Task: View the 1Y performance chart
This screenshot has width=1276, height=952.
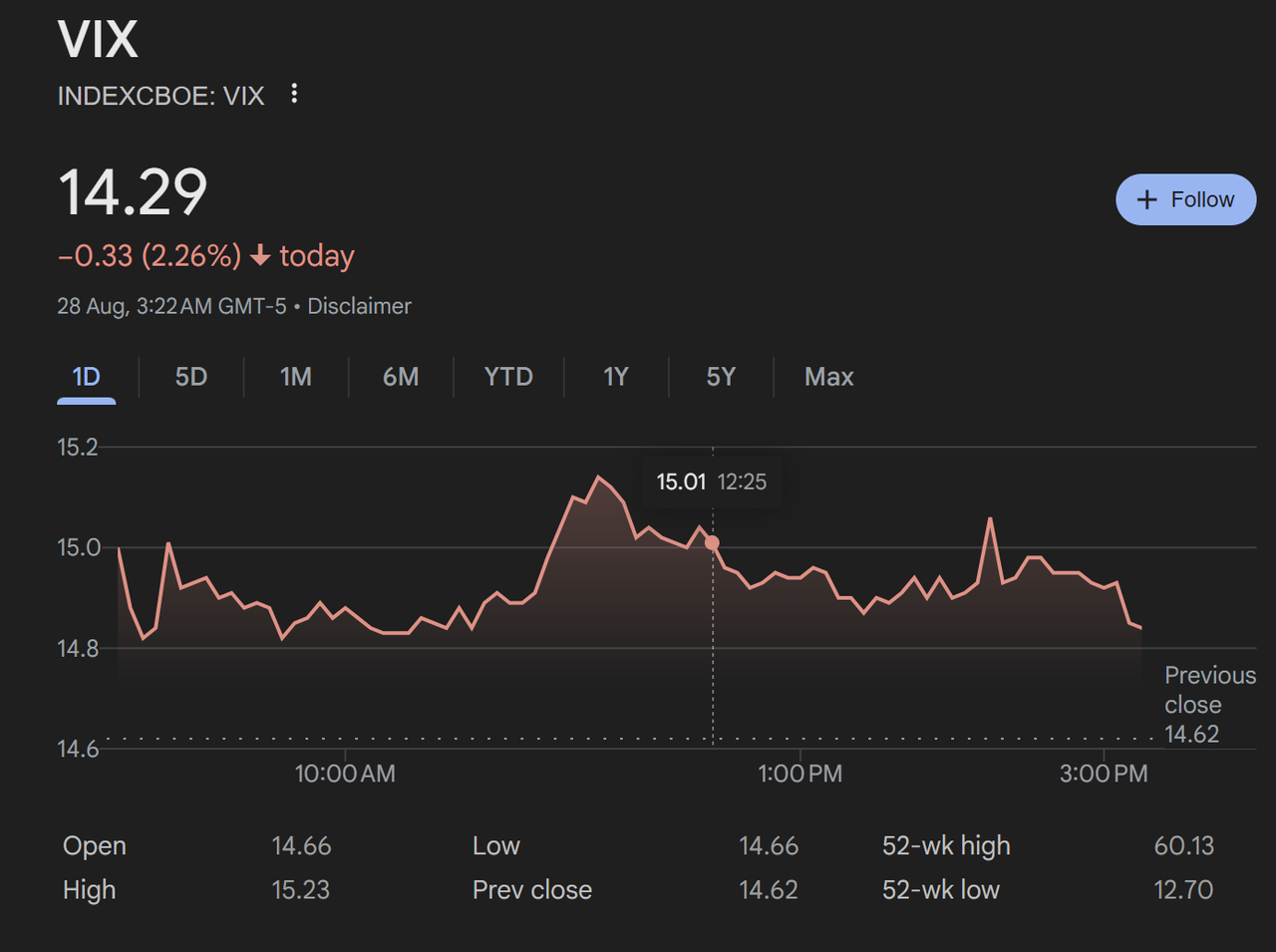Action: pos(616,377)
